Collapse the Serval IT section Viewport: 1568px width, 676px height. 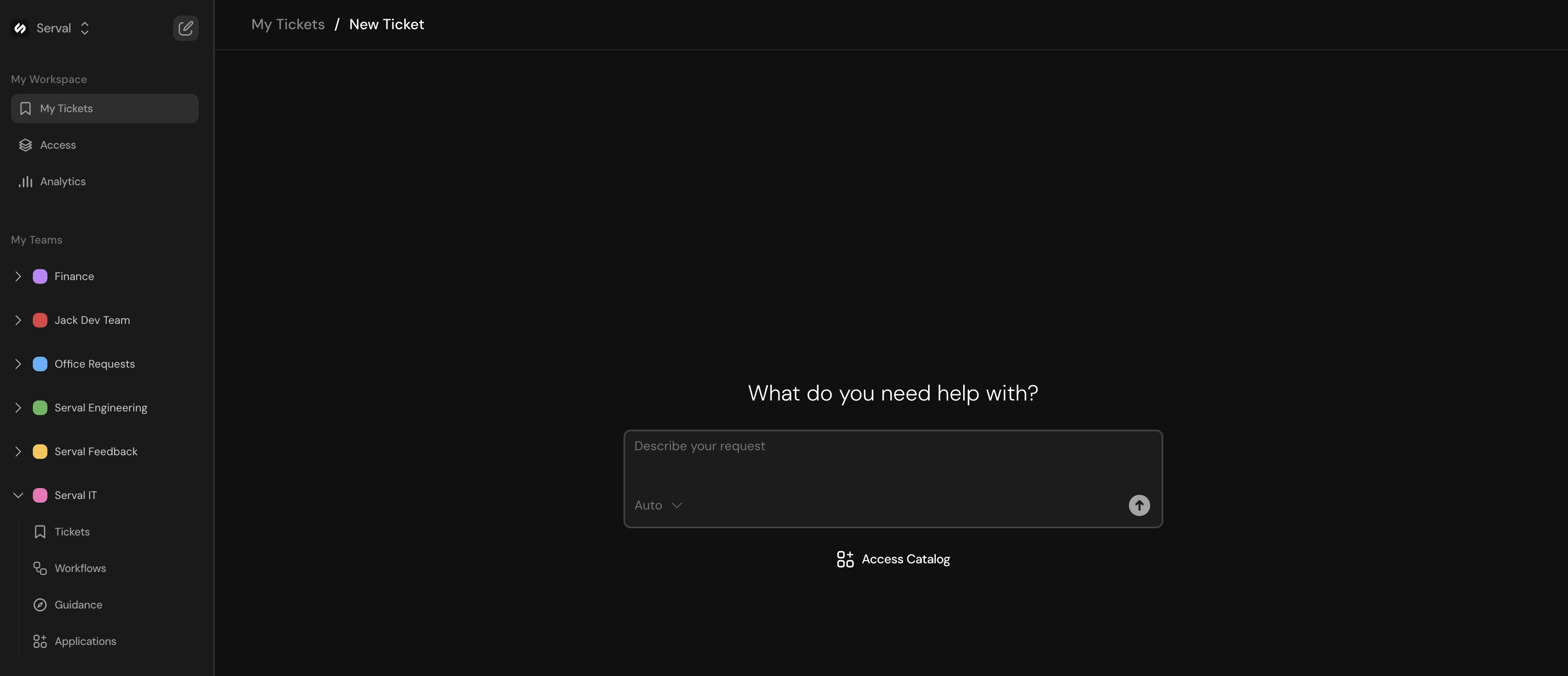pyautogui.click(x=18, y=494)
